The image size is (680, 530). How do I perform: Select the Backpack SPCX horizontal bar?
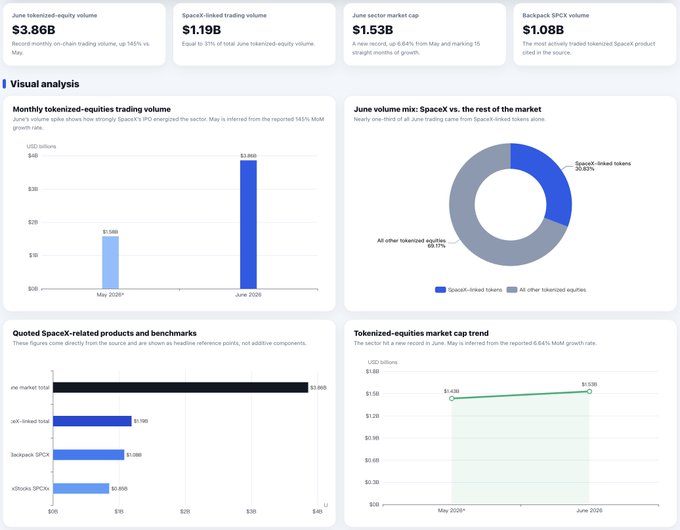(x=88, y=455)
